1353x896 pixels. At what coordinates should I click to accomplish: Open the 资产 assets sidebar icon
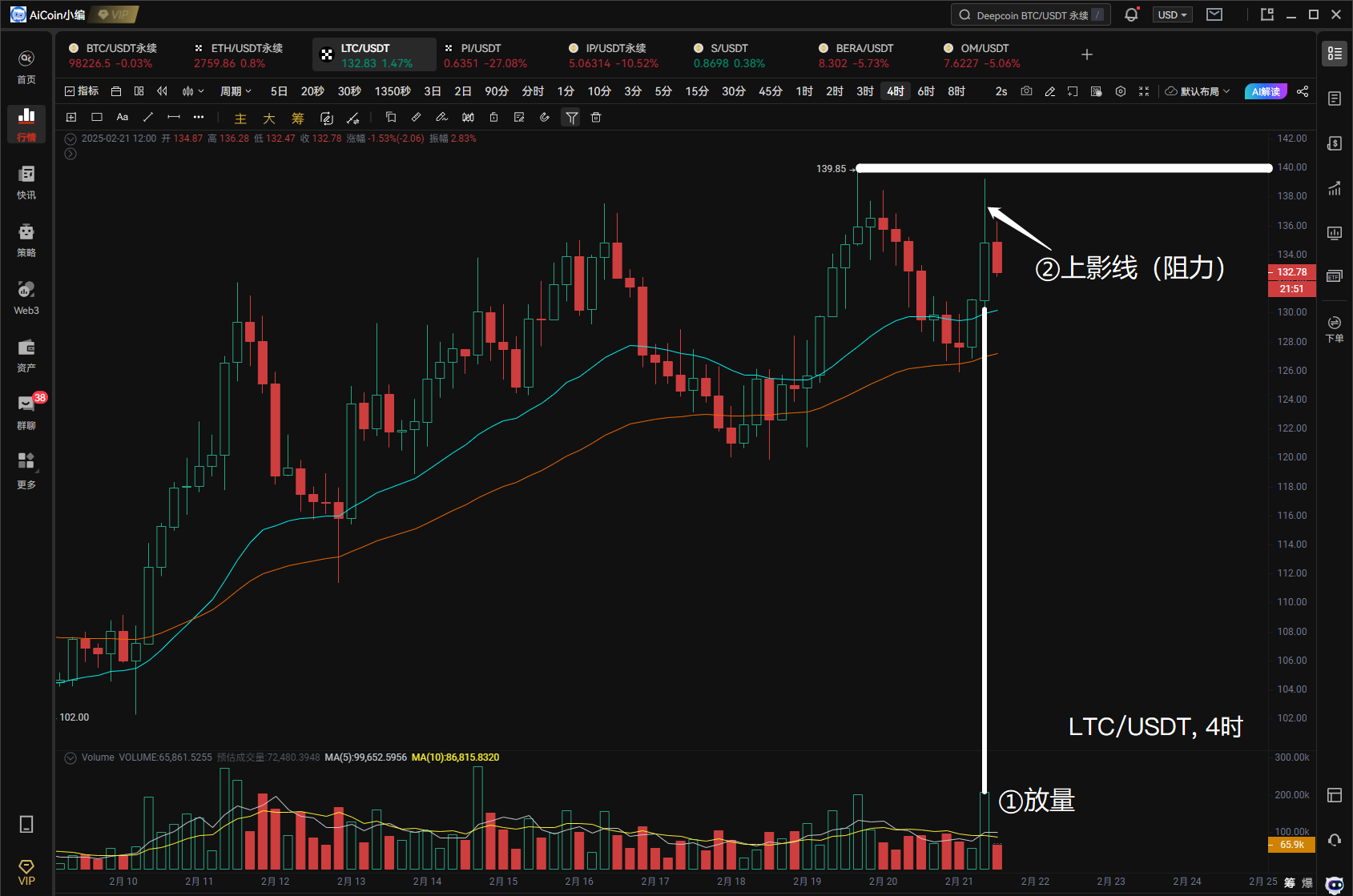coord(26,355)
